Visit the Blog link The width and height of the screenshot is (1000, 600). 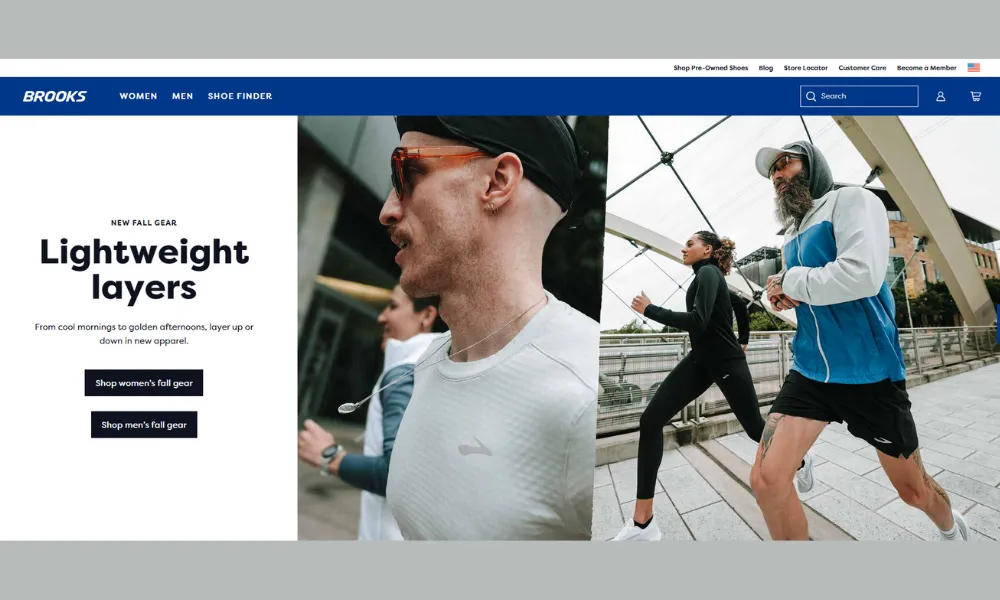[765, 68]
